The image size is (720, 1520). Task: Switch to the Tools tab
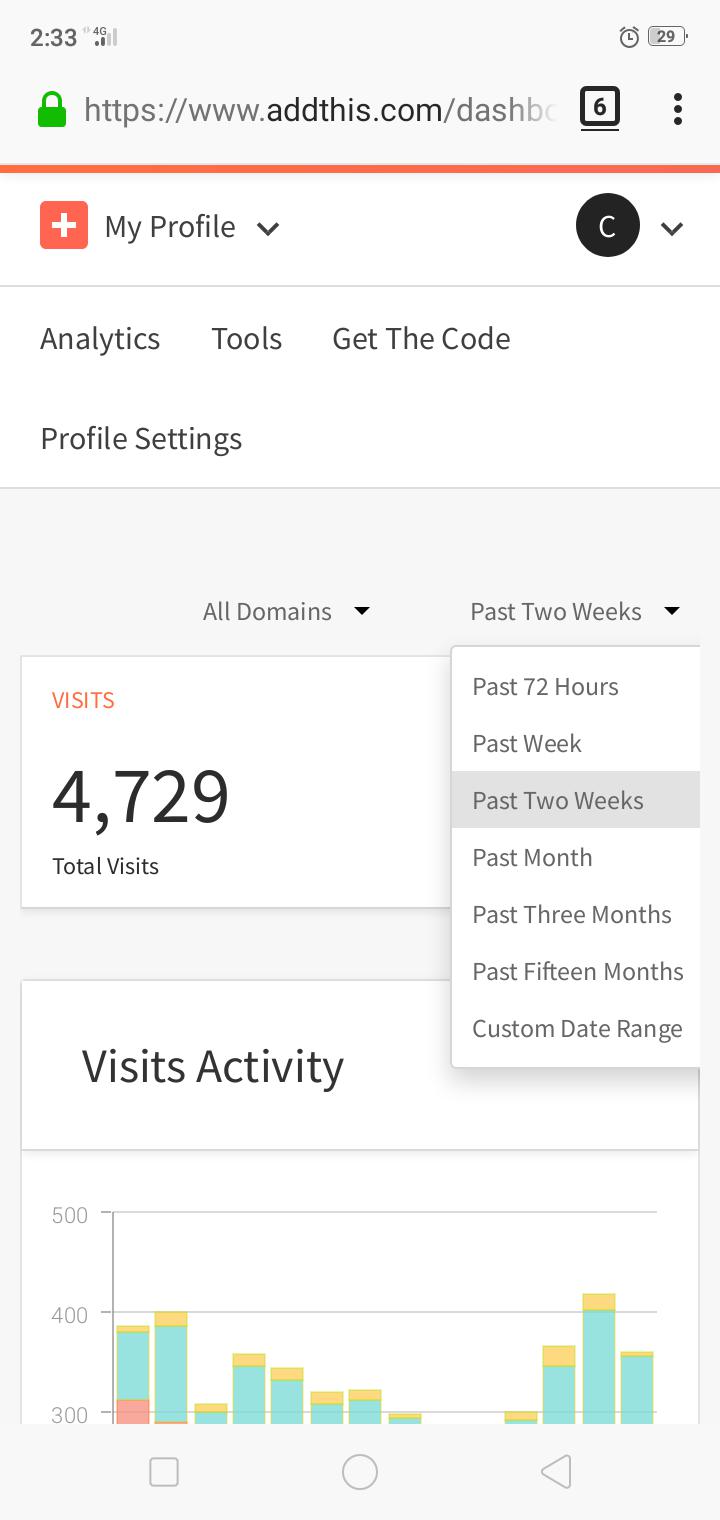point(246,339)
